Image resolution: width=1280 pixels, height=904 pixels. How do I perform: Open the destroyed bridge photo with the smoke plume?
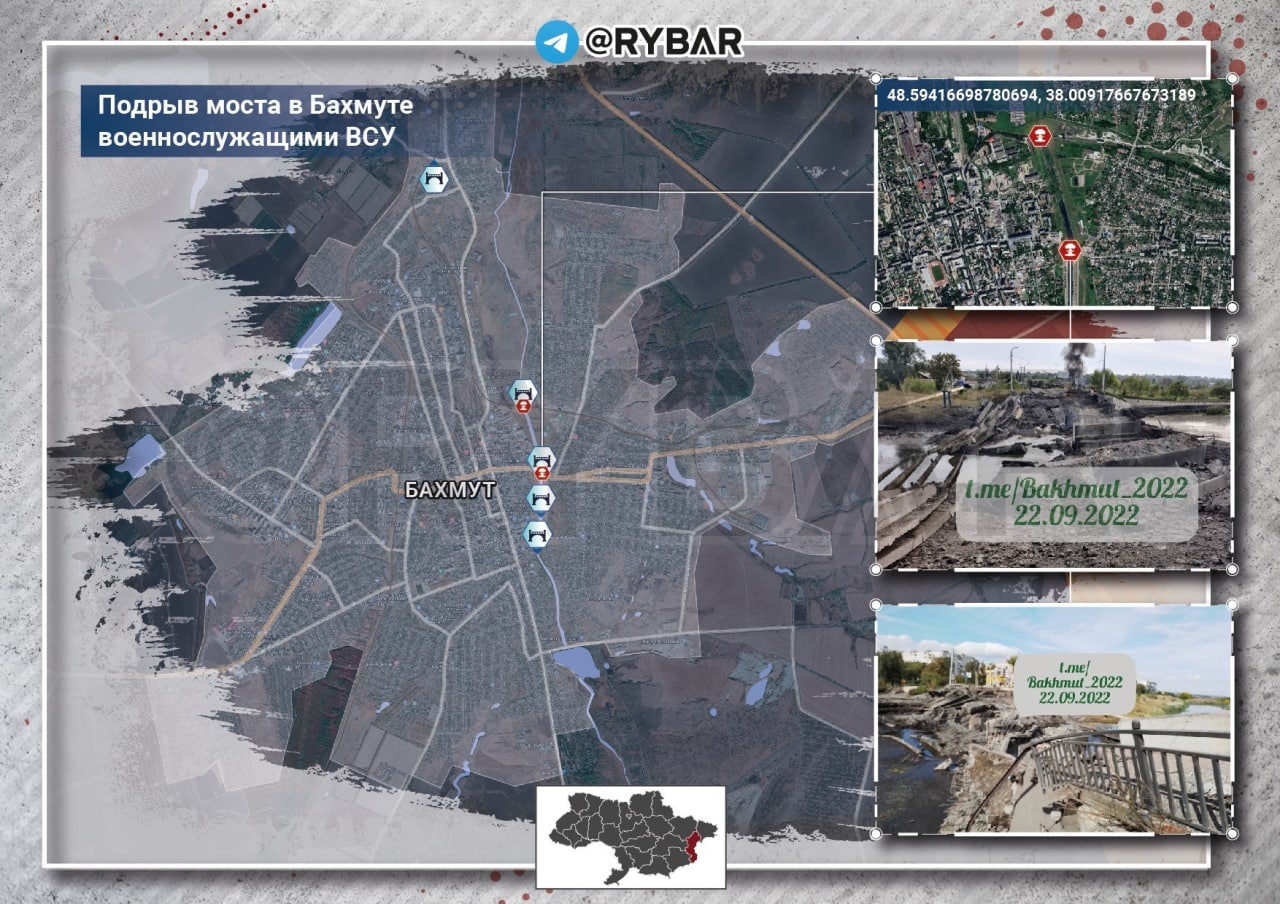click(x=1054, y=455)
